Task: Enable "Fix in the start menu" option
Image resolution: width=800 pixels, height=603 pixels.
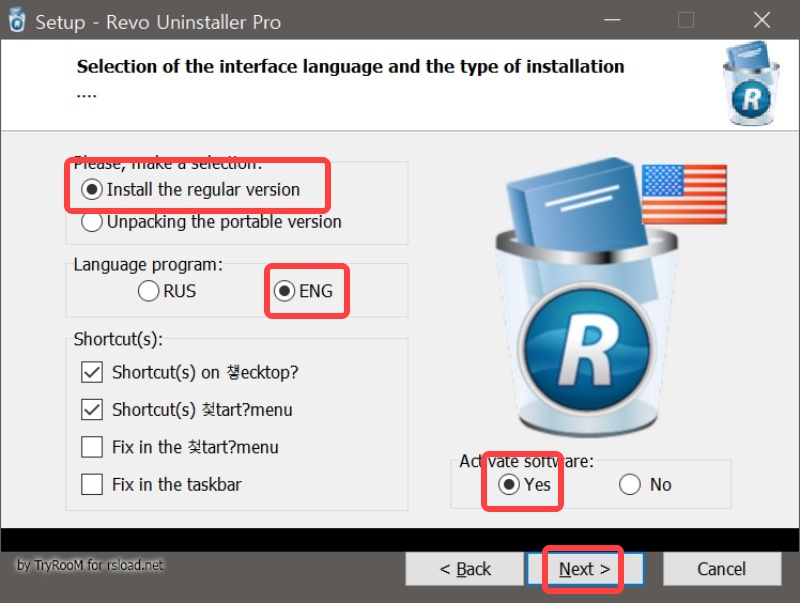Action: coord(90,447)
